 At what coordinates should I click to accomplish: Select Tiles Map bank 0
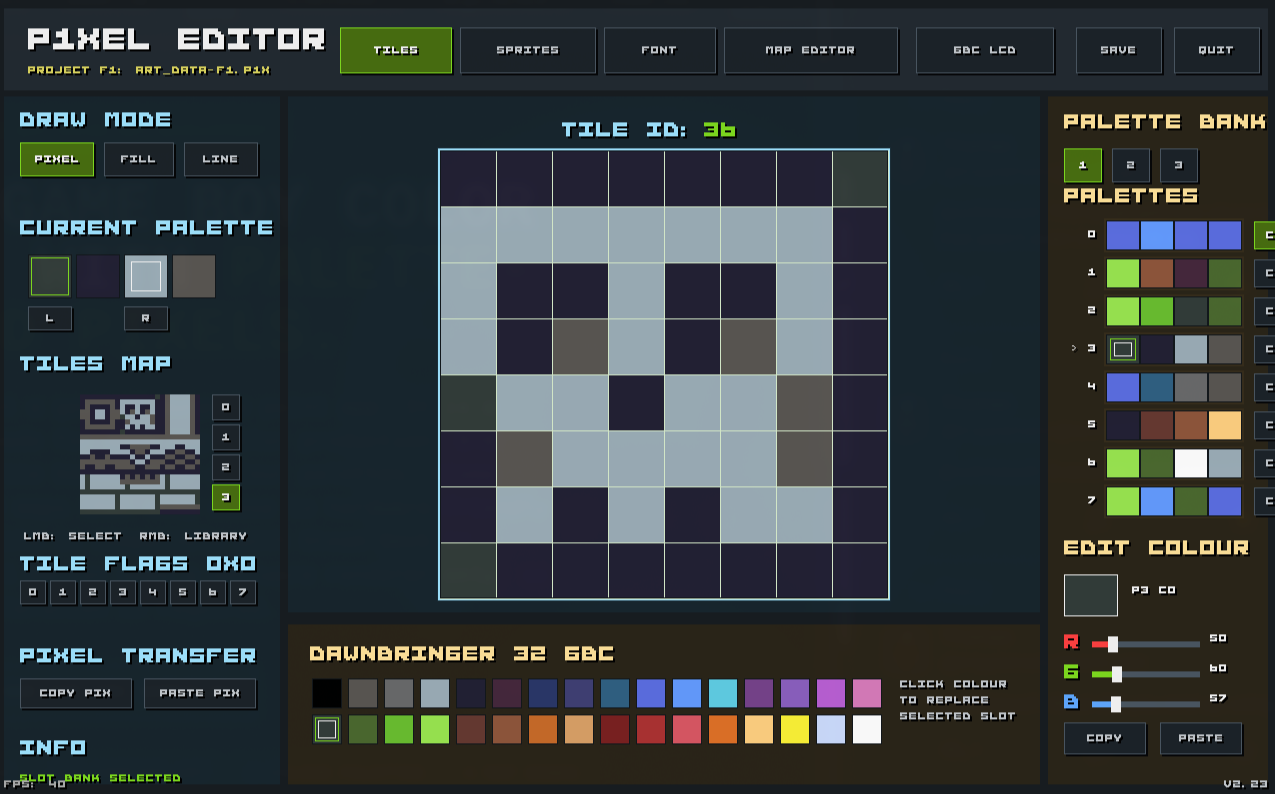226,408
